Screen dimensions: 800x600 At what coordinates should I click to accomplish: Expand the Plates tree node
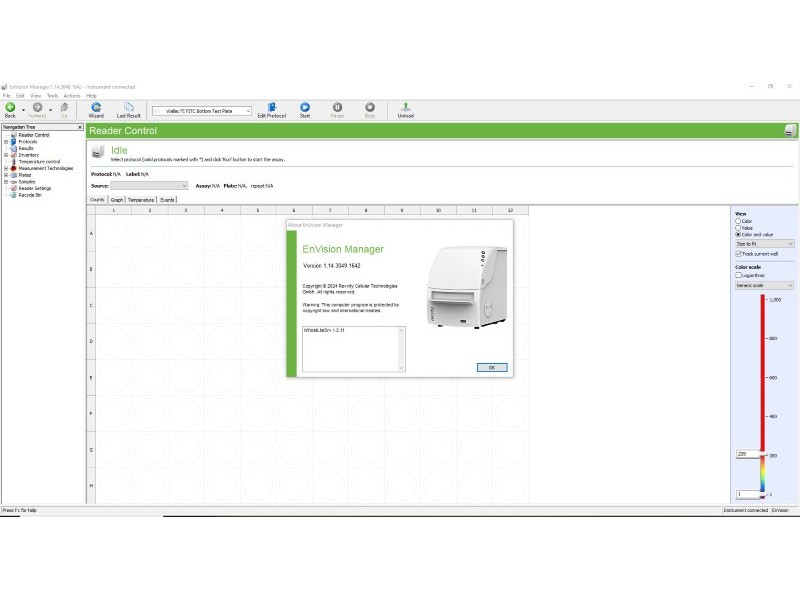point(6,175)
